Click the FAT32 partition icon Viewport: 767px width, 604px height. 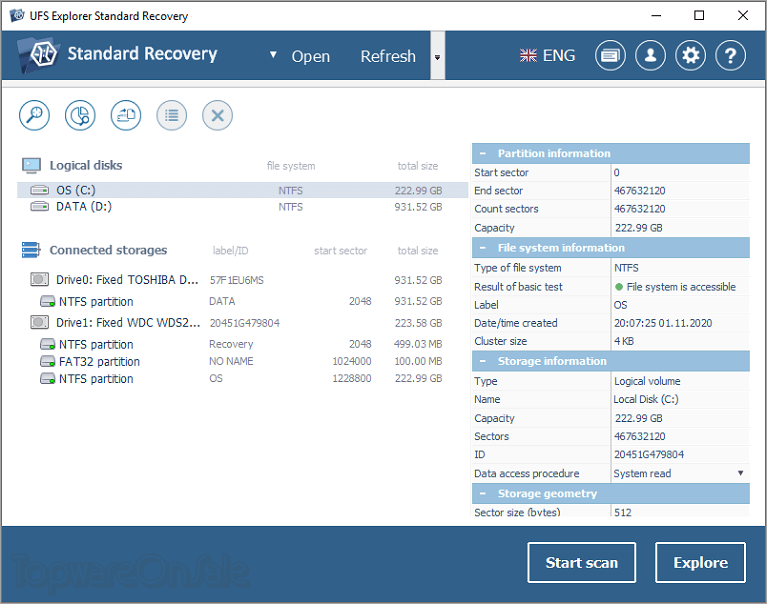(47, 362)
